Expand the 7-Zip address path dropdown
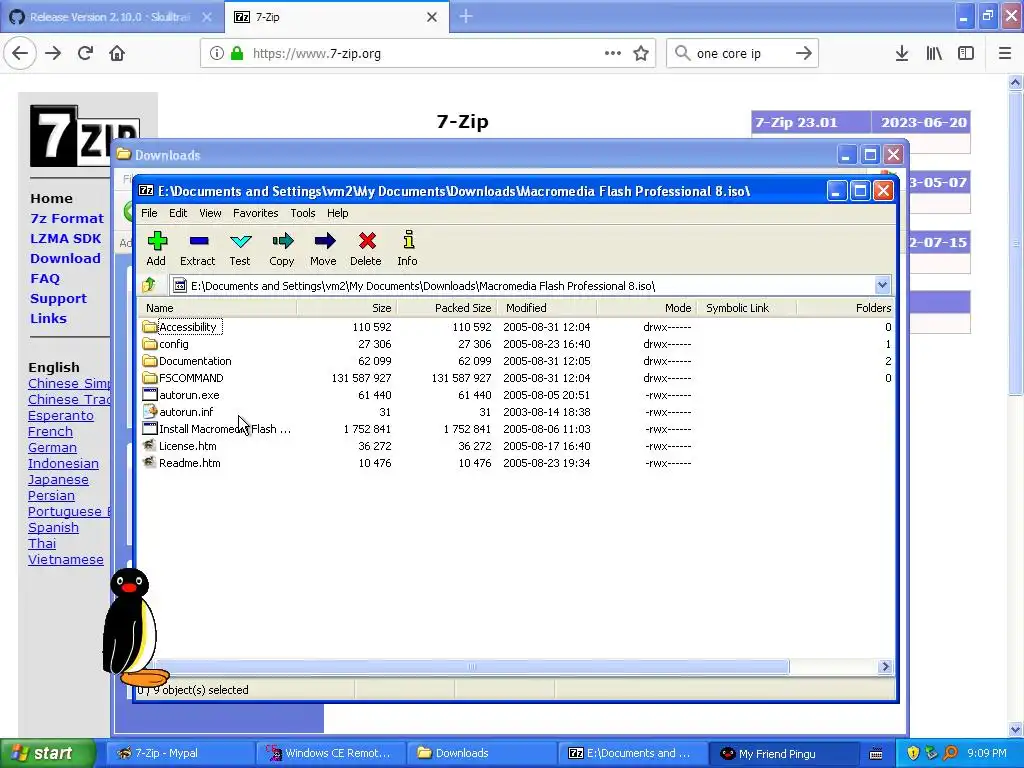 (882, 285)
